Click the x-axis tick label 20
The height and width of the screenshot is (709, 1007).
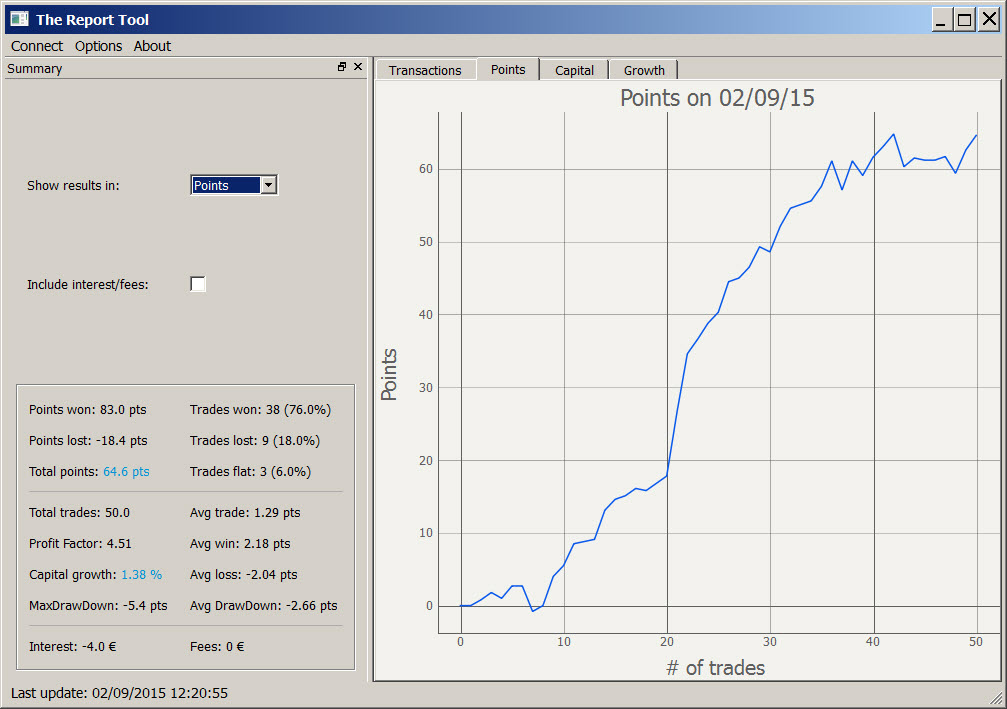click(x=667, y=642)
